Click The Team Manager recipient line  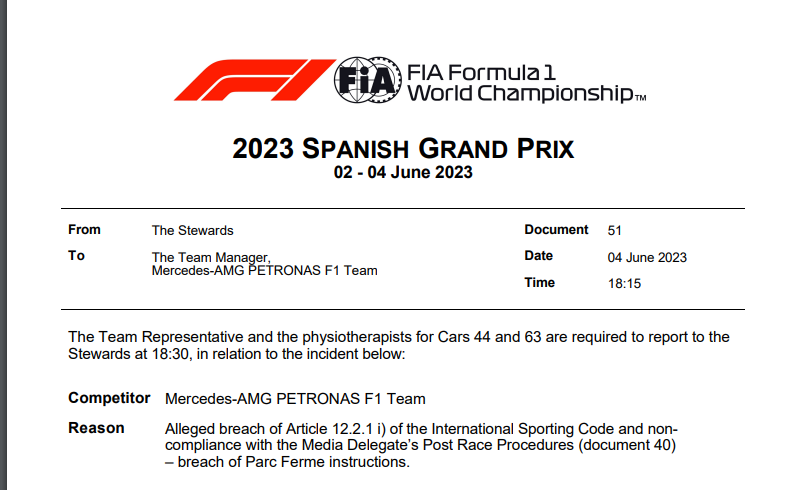pos(210,257)
